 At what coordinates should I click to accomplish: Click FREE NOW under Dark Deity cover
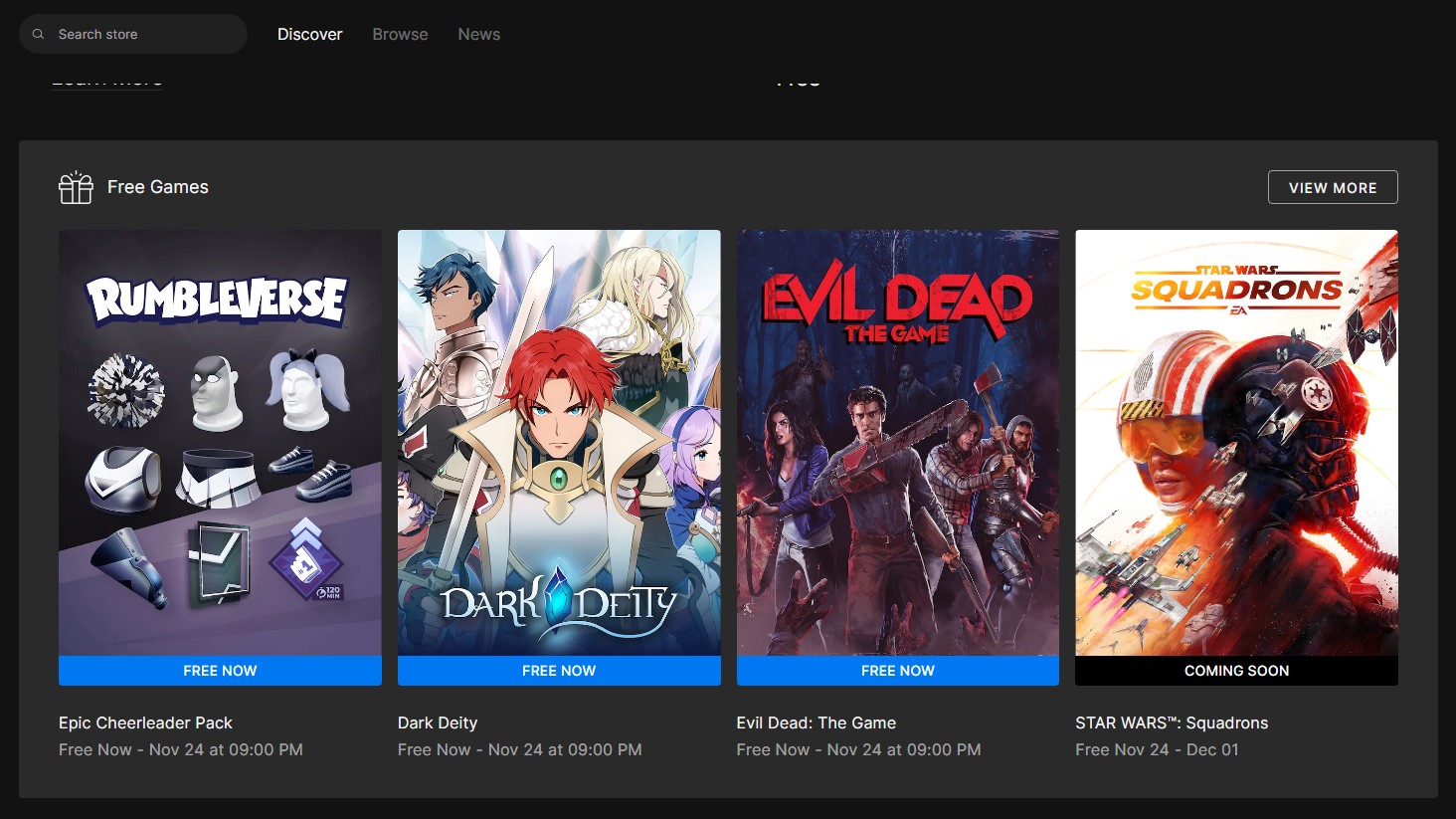559,671
